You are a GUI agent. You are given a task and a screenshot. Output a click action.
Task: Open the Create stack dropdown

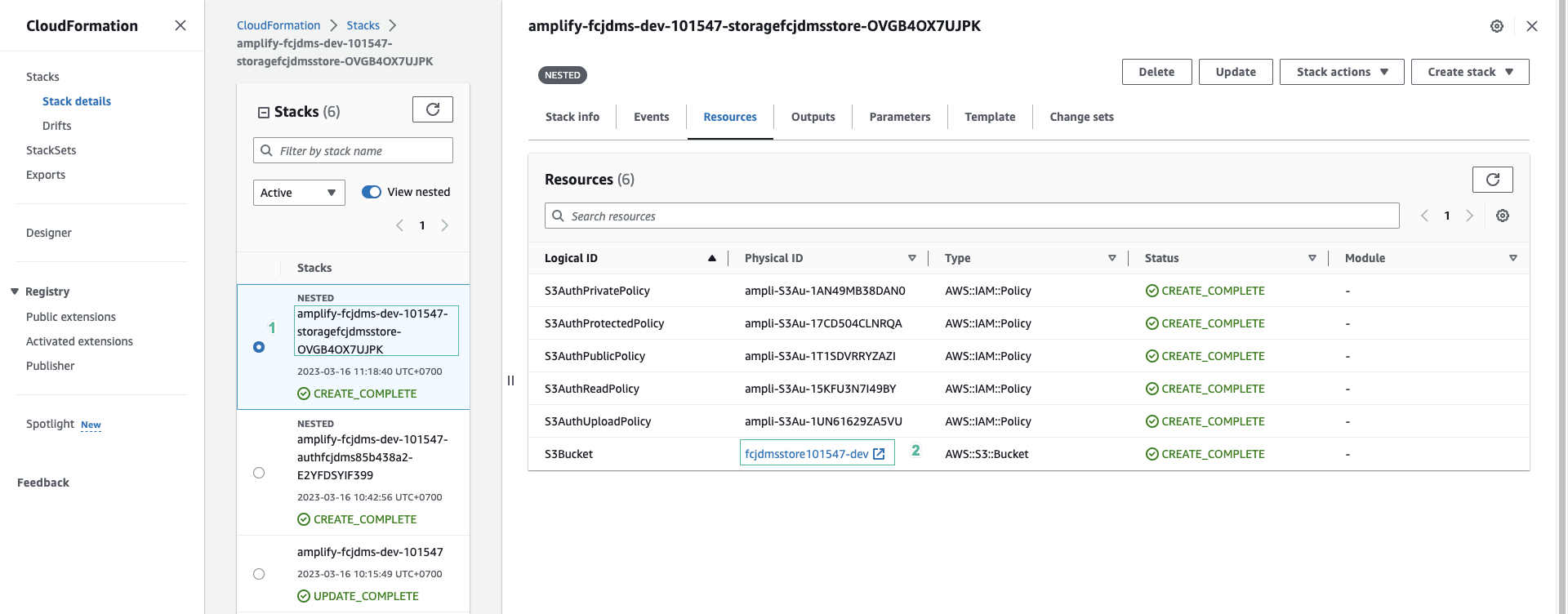coord(1470,72)
